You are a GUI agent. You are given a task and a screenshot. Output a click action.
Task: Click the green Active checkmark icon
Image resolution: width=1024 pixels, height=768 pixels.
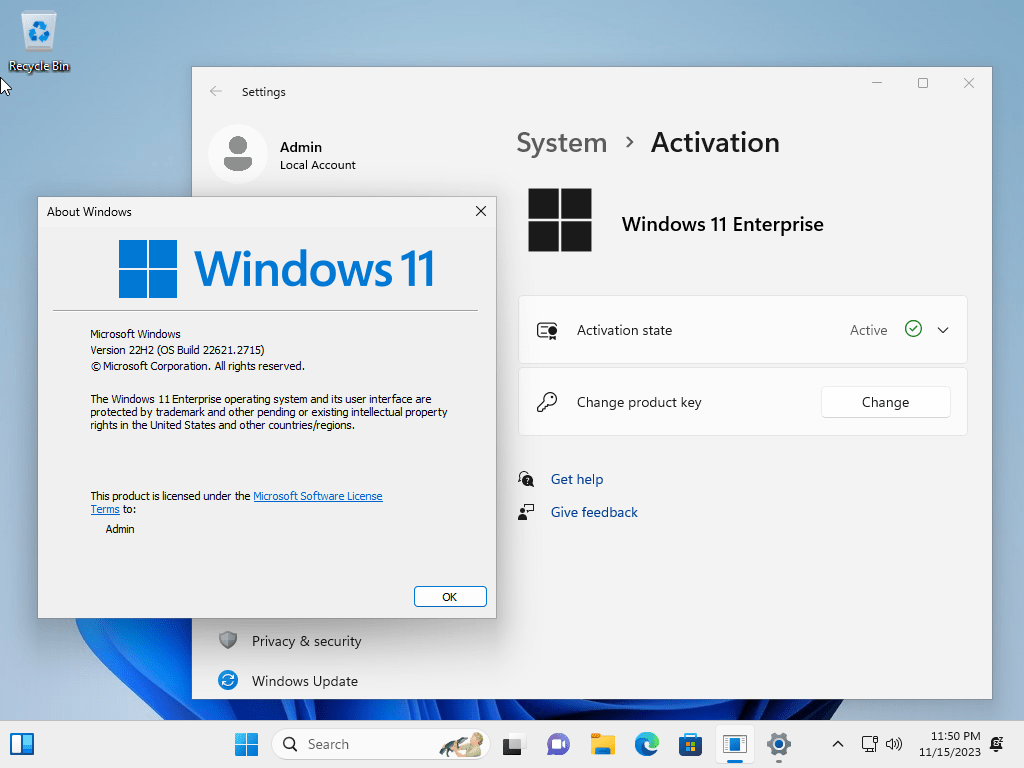913,329
